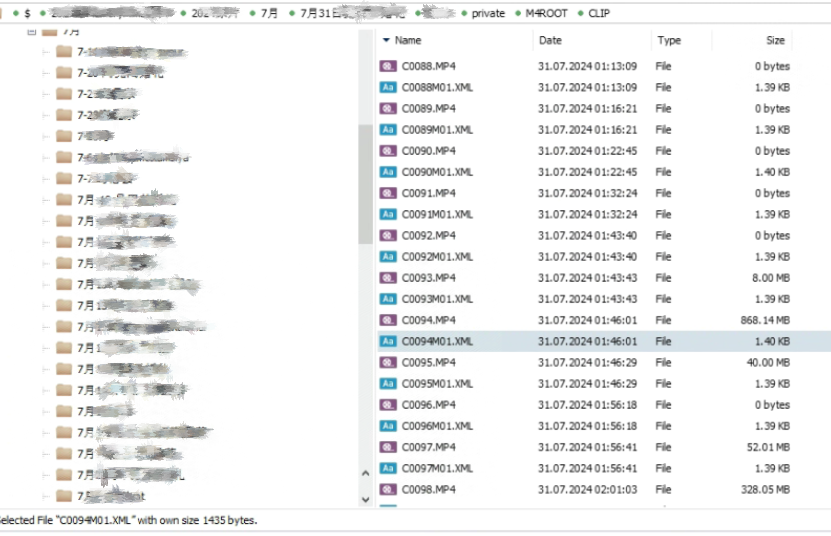
Task: Click the C0088.MP4 video file icon
Action: coord(388,66)
